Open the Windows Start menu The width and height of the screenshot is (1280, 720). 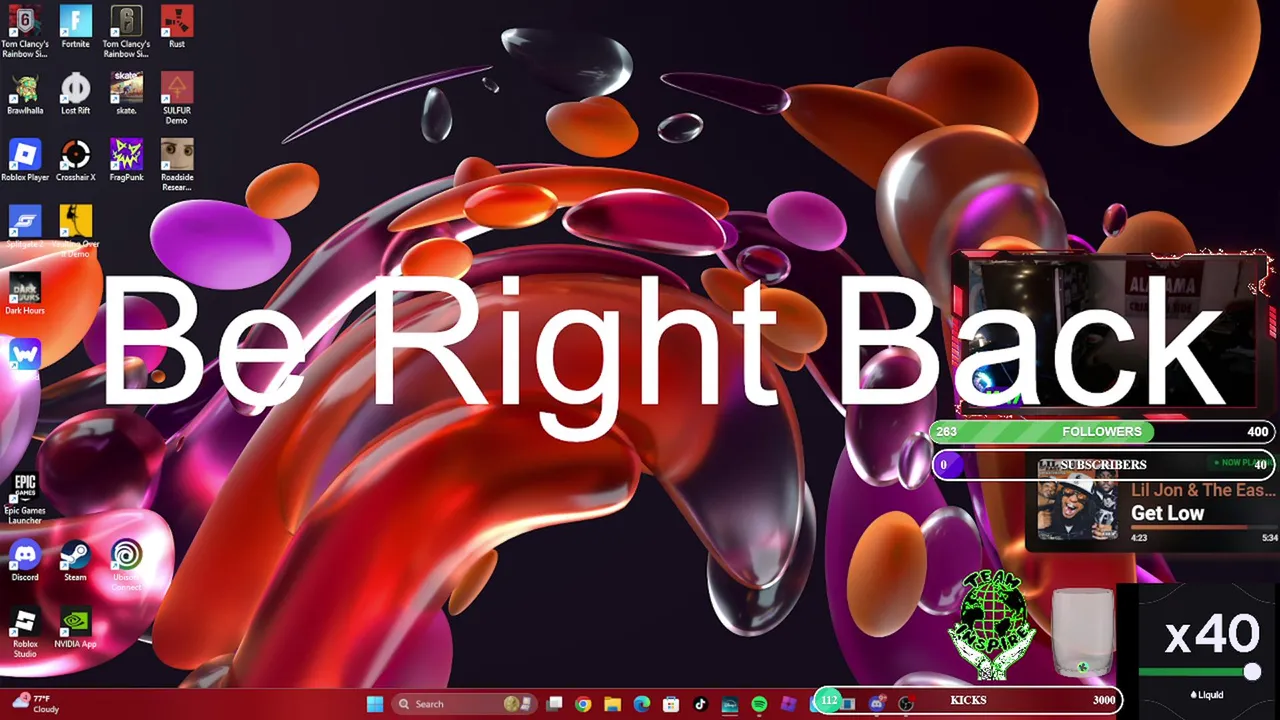[374, 704]
